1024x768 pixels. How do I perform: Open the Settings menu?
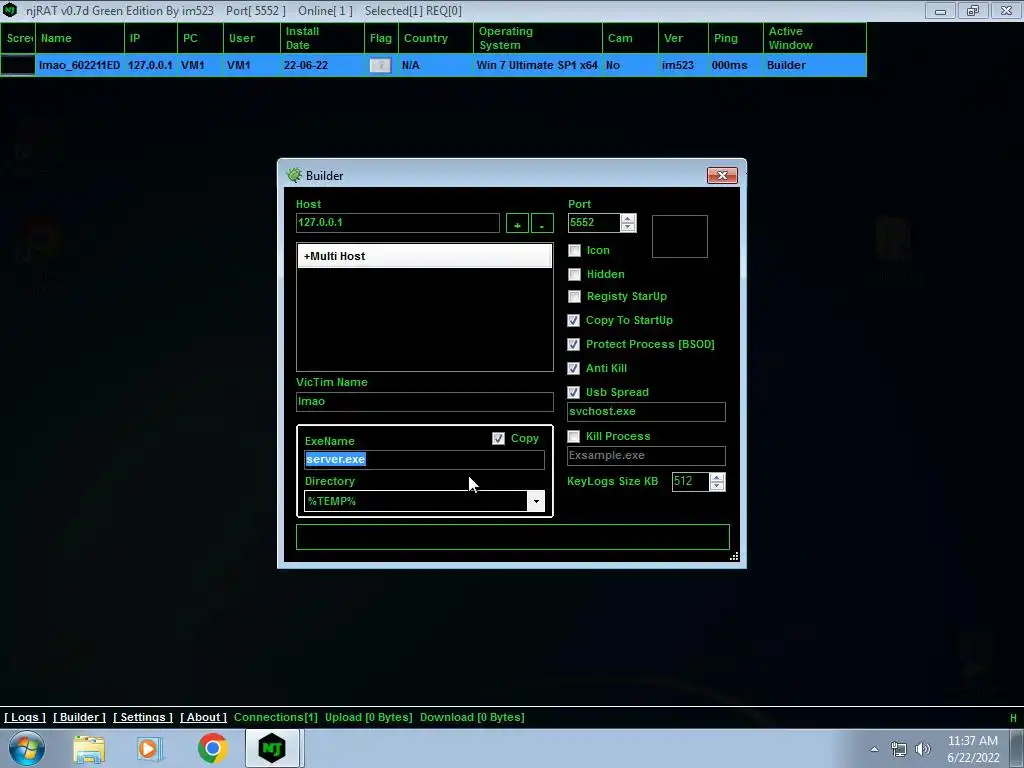[x=143, y=717]
